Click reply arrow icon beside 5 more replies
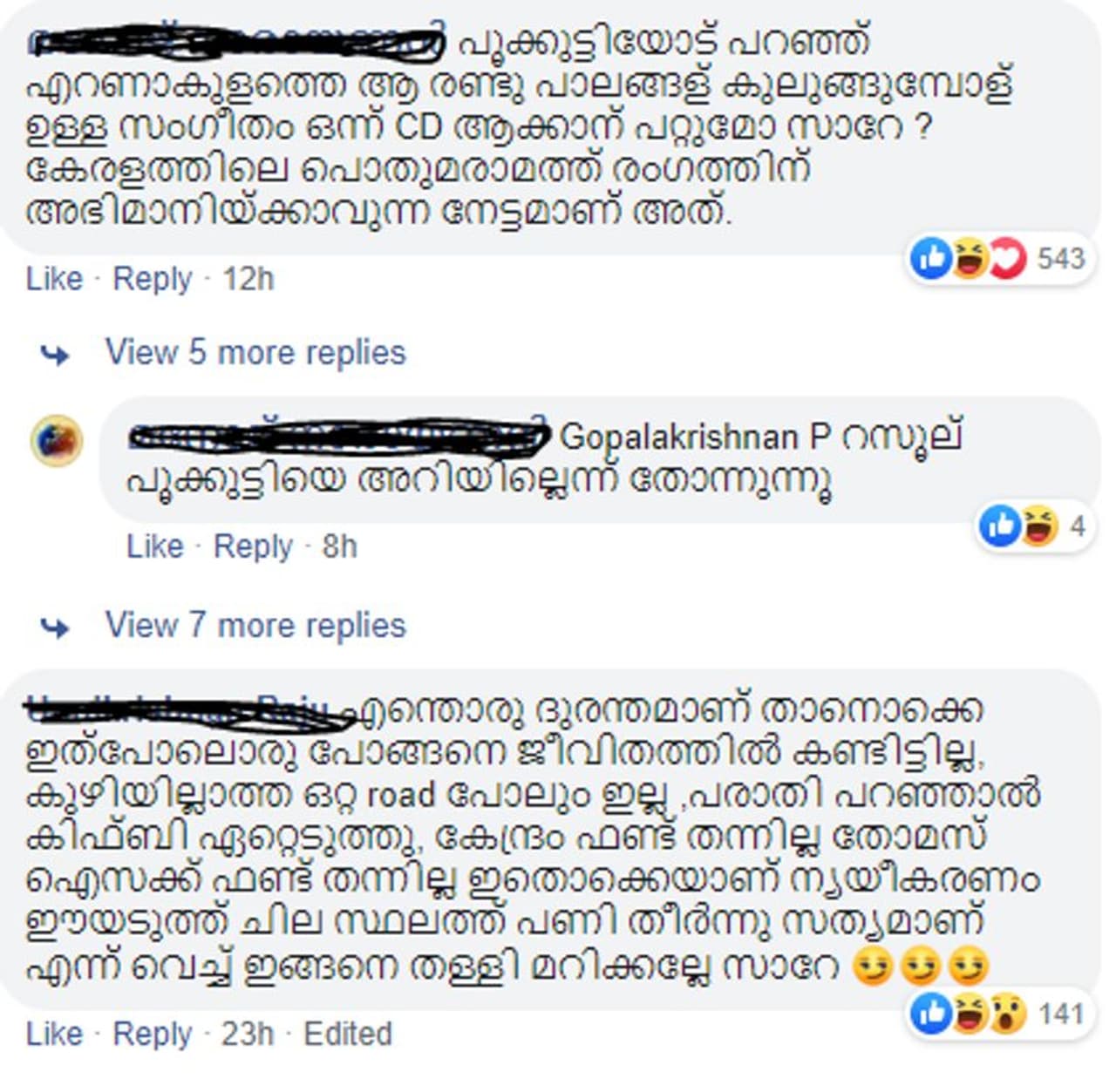Image resolution: width=1116 pixels, height=1092 pixels. [x=56, y=355]
